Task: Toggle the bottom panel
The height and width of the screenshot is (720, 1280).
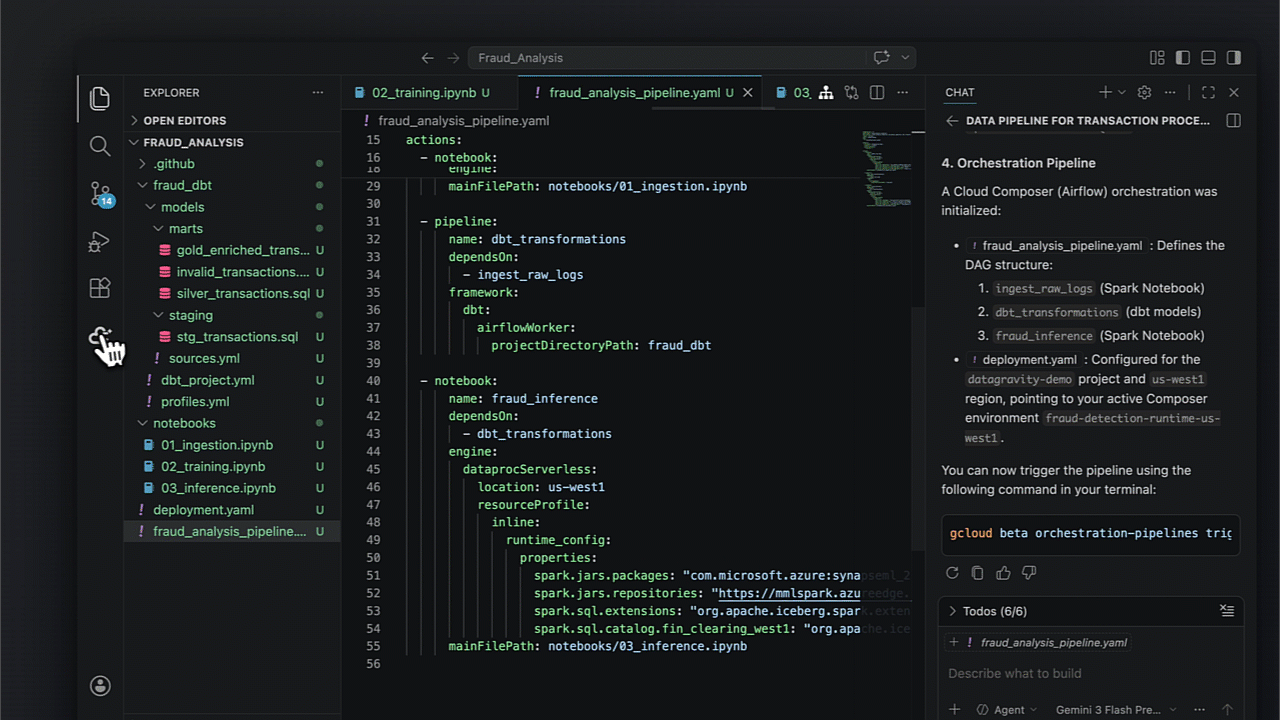Action: coord(1208,58)
